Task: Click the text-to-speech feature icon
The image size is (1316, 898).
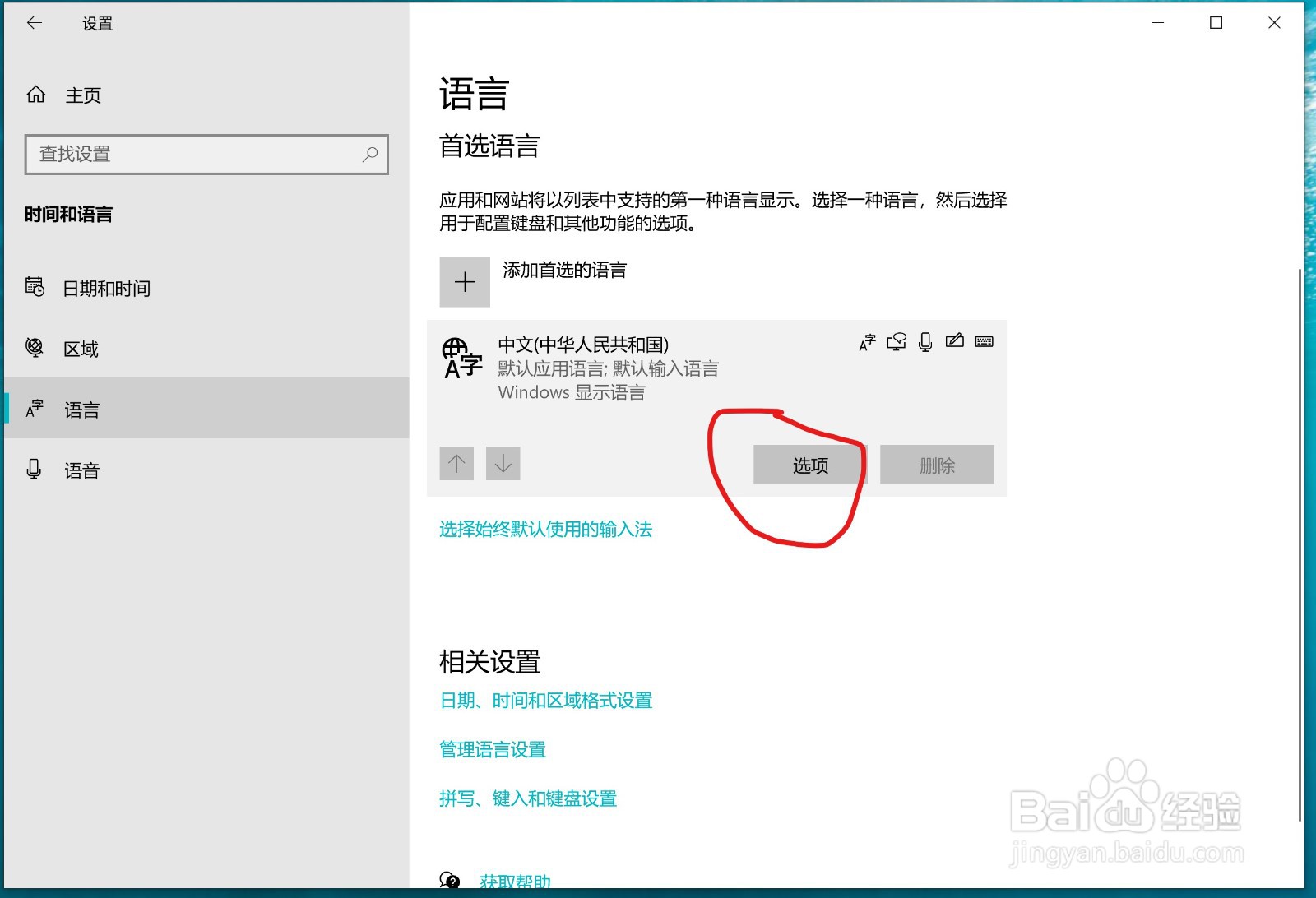Action: pyautogui.click(x=897, y=342)
